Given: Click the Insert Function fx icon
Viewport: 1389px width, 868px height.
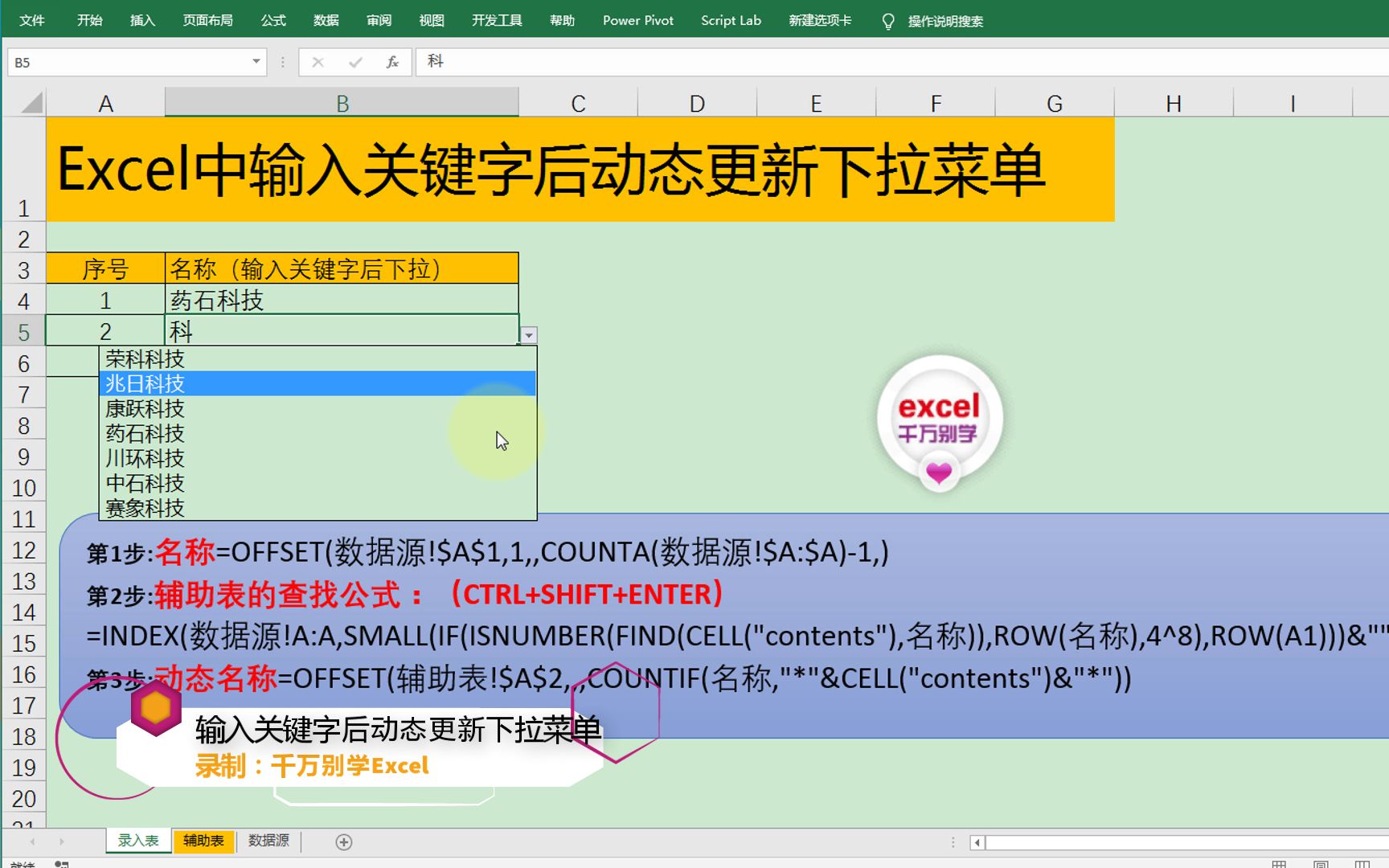Looking at the screenshot, I should (392, 62).
